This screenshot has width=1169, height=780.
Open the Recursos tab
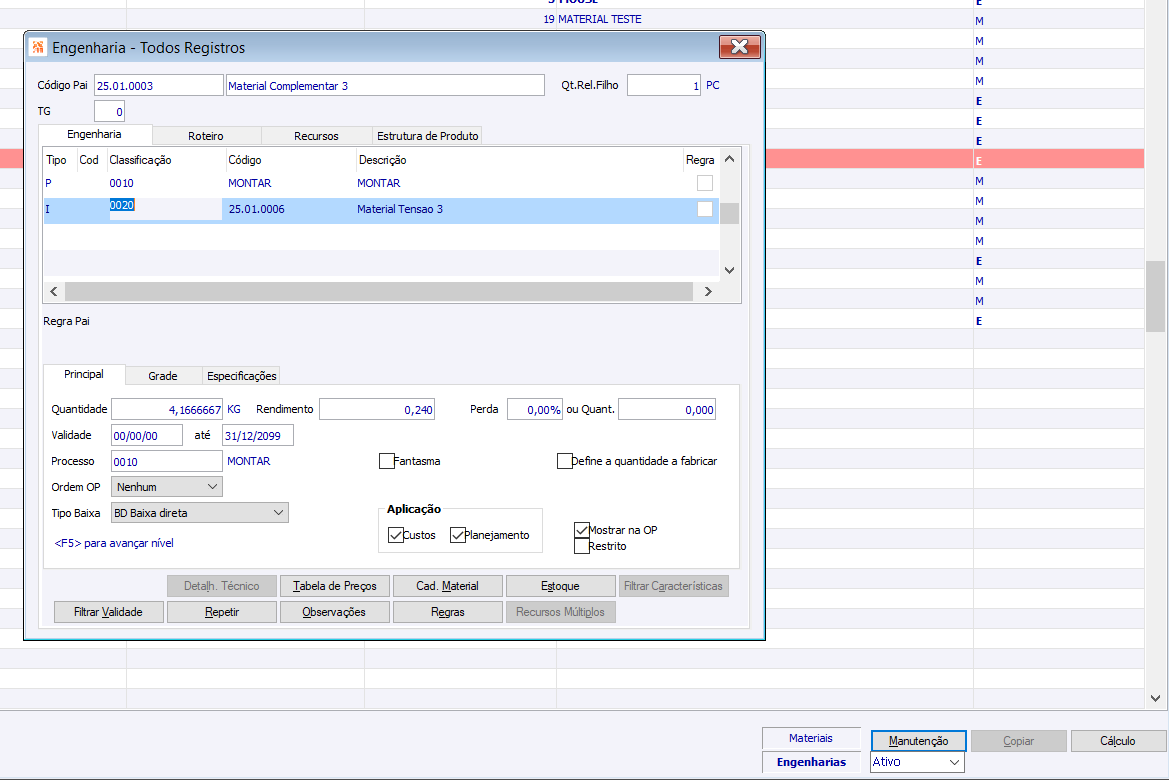[x=316, y=136]
